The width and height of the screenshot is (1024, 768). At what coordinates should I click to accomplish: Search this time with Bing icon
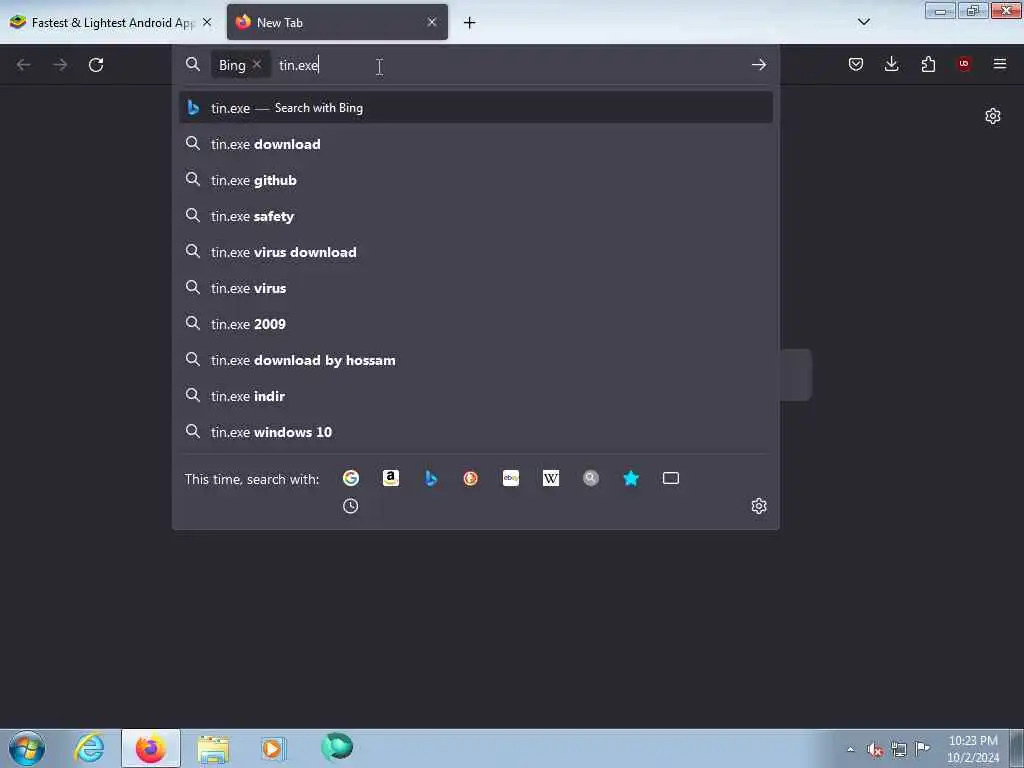[431, 478]
